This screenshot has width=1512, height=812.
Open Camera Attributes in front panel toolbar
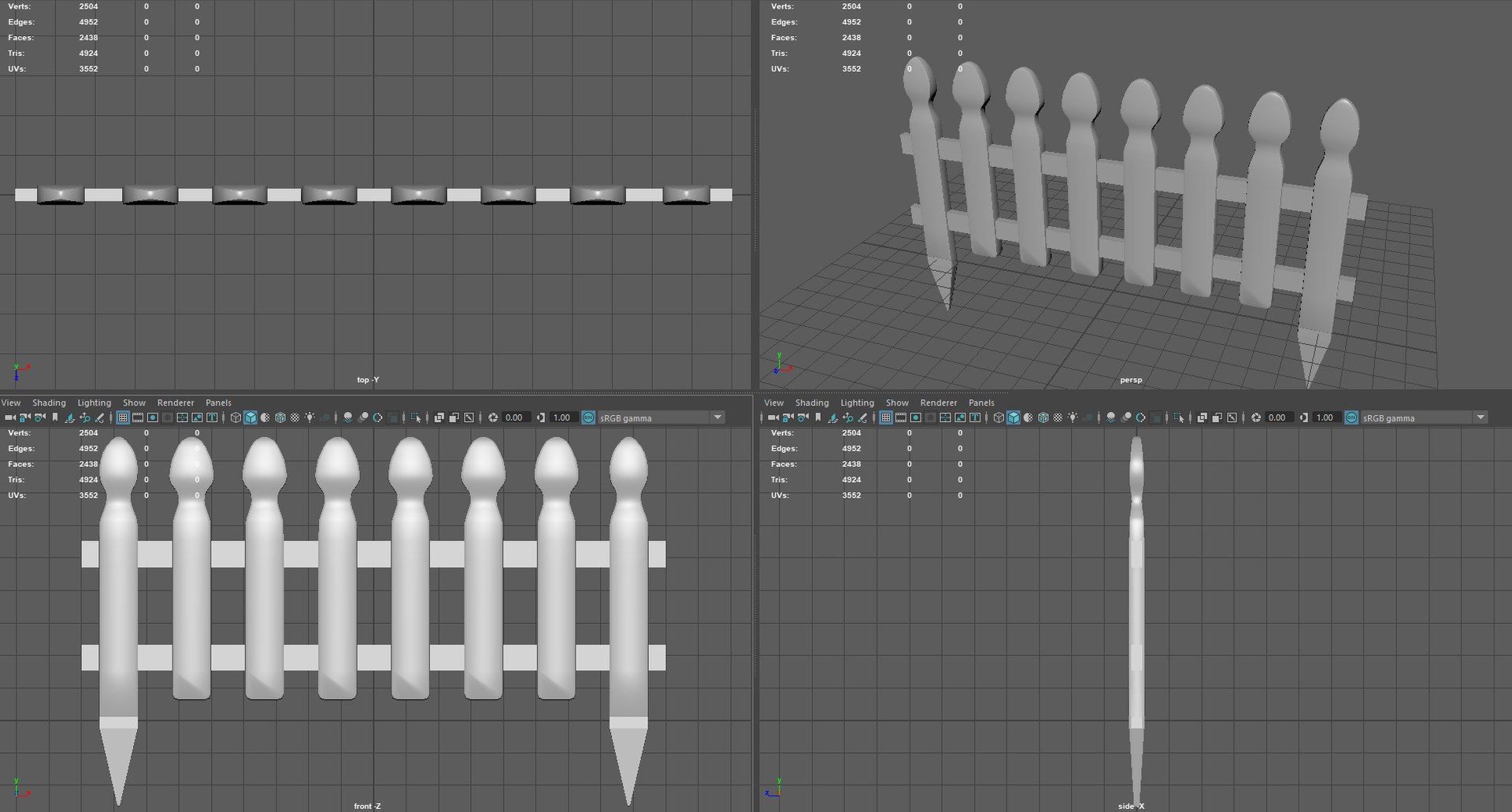(39, 417)
